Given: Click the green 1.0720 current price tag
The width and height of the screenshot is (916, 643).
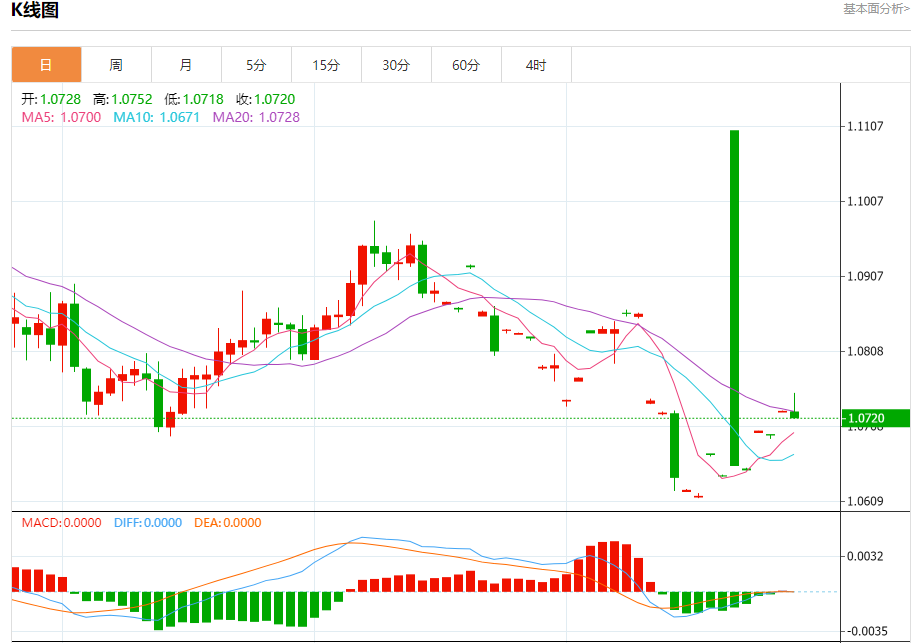Looking at the screenshot, I should [x=876, y=418].
